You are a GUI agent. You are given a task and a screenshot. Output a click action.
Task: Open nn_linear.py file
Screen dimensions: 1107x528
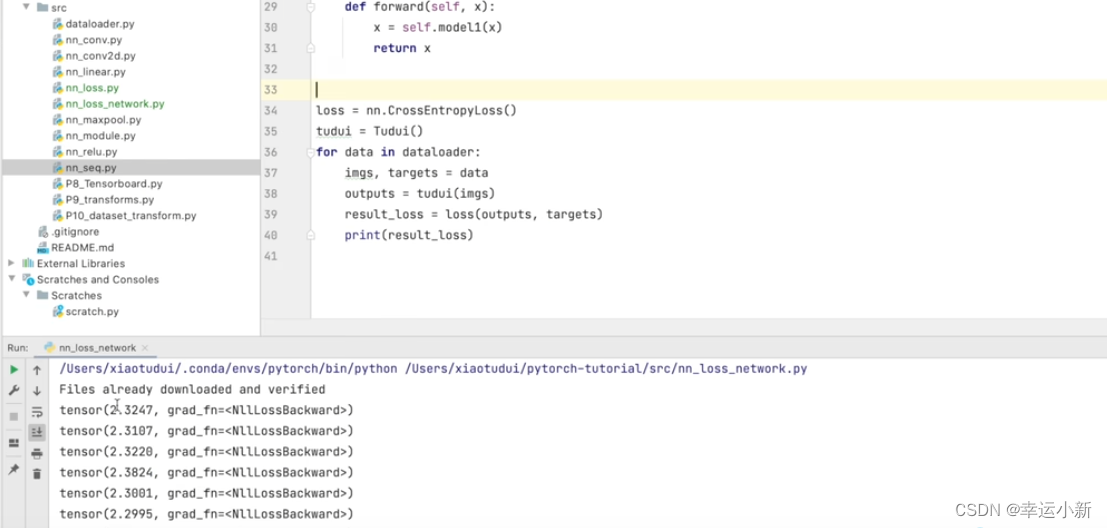95,71
